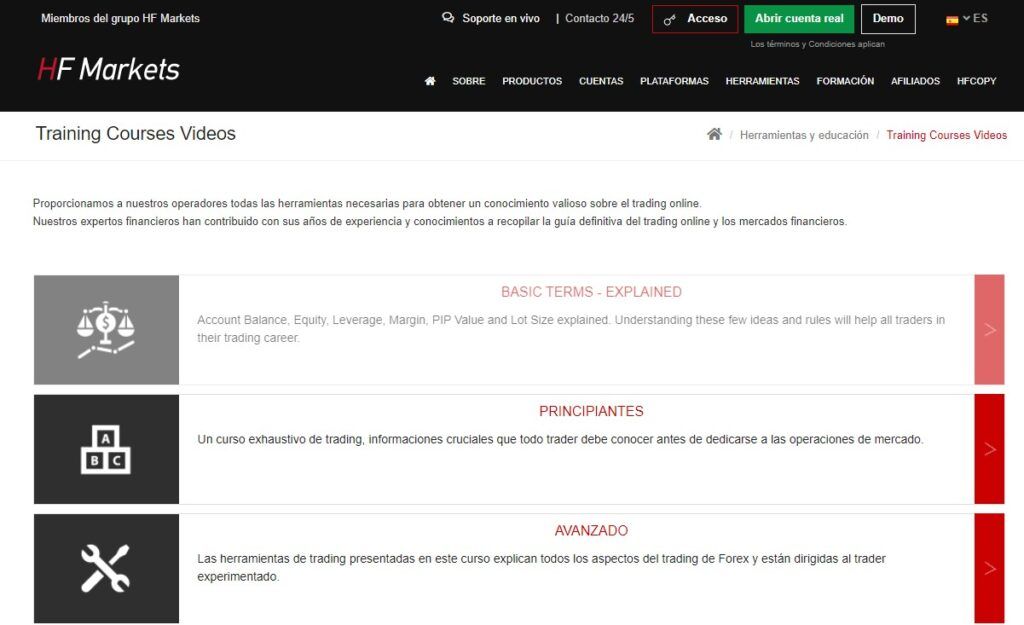Open Soporte en vivo link
1024x625 pixels.
pos(501,18)
